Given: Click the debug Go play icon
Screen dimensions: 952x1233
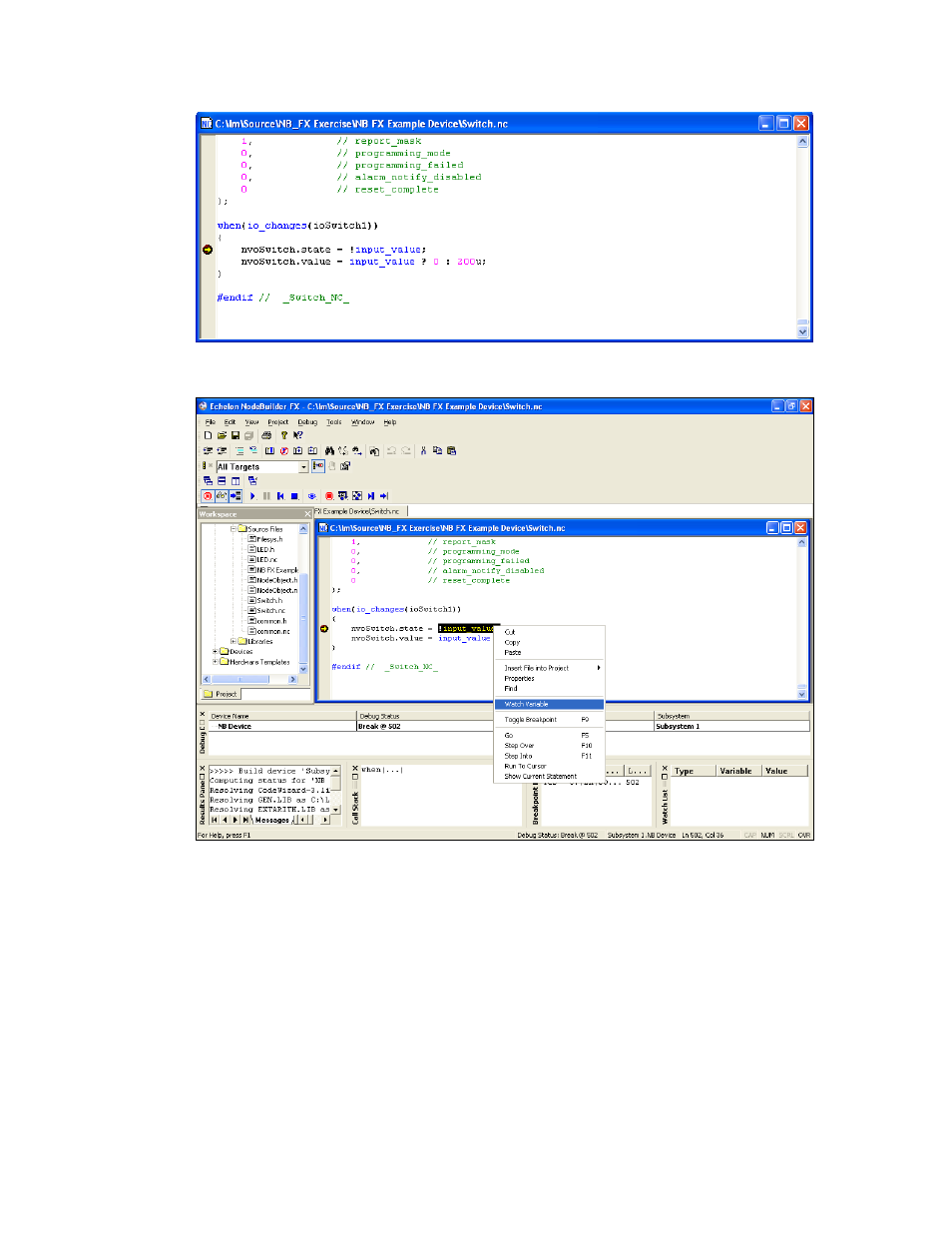Looking at the screenshot, I should (x=252, y=495).
